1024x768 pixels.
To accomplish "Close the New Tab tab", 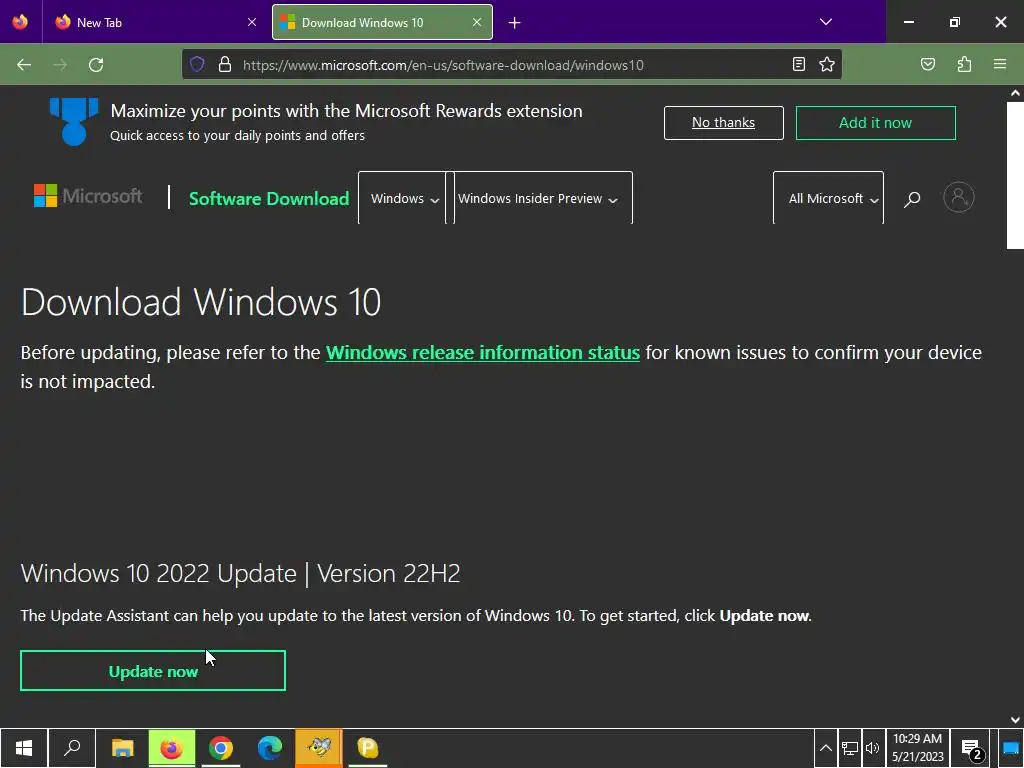I will 251,22.
